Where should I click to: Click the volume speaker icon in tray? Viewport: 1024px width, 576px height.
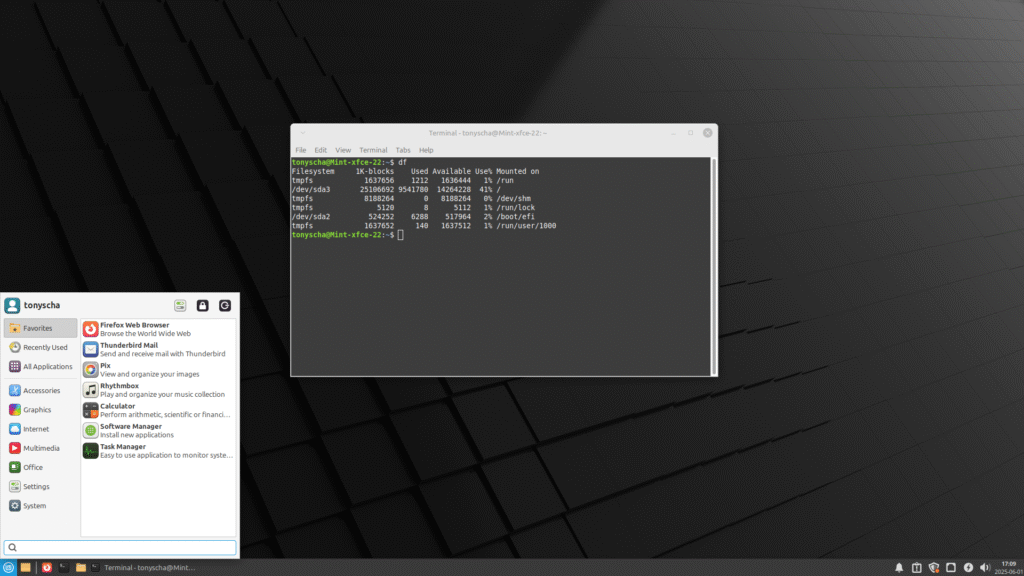(985, 568)
